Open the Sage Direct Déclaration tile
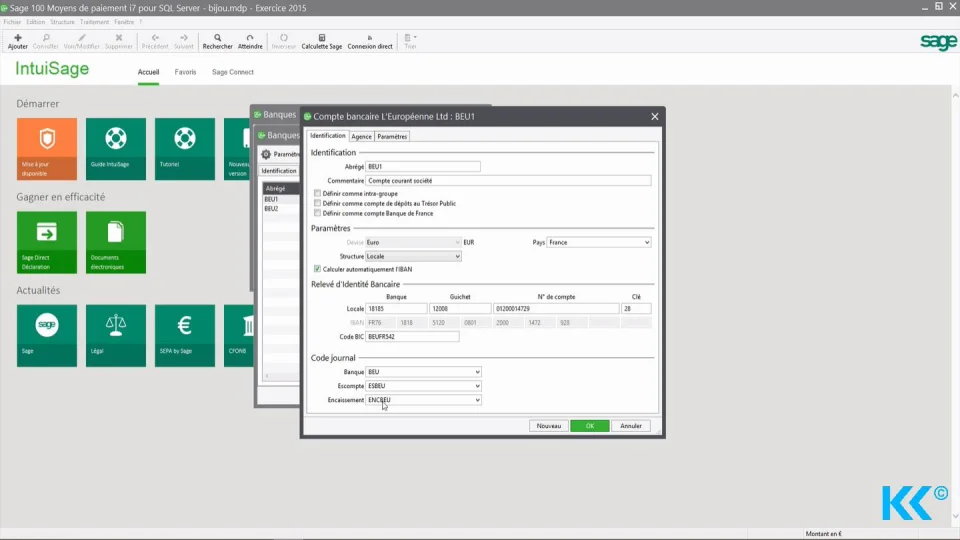 point(47,242)
